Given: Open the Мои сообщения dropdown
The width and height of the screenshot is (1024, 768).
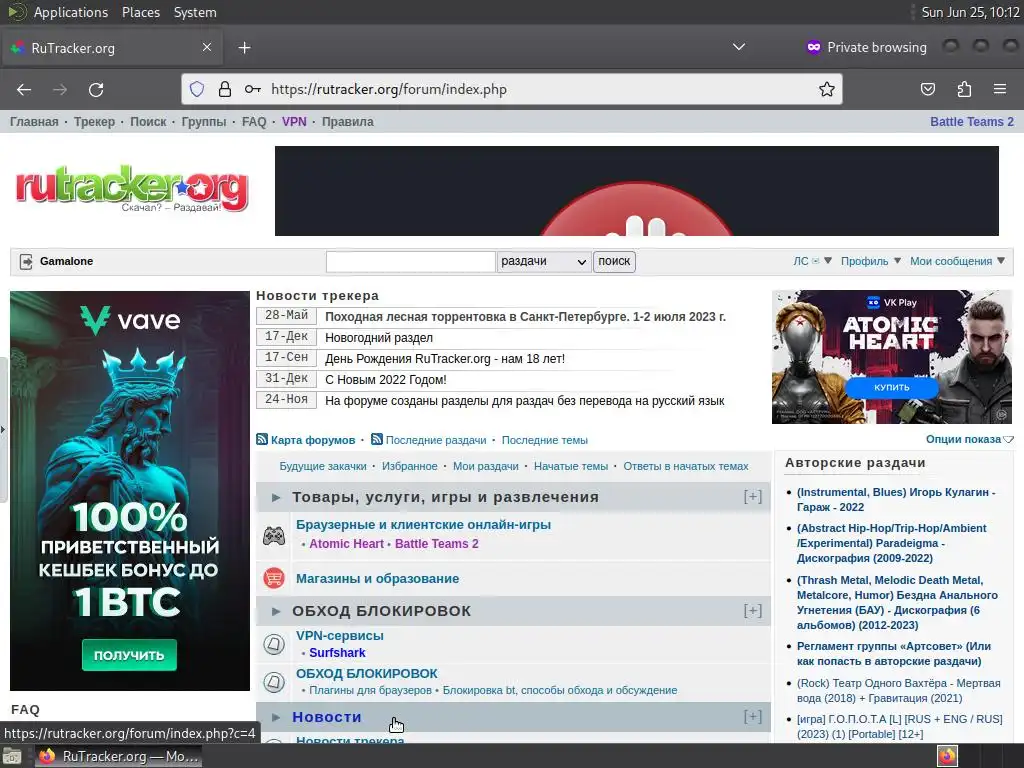Looking at the screenshot, I should coord(957,261).
